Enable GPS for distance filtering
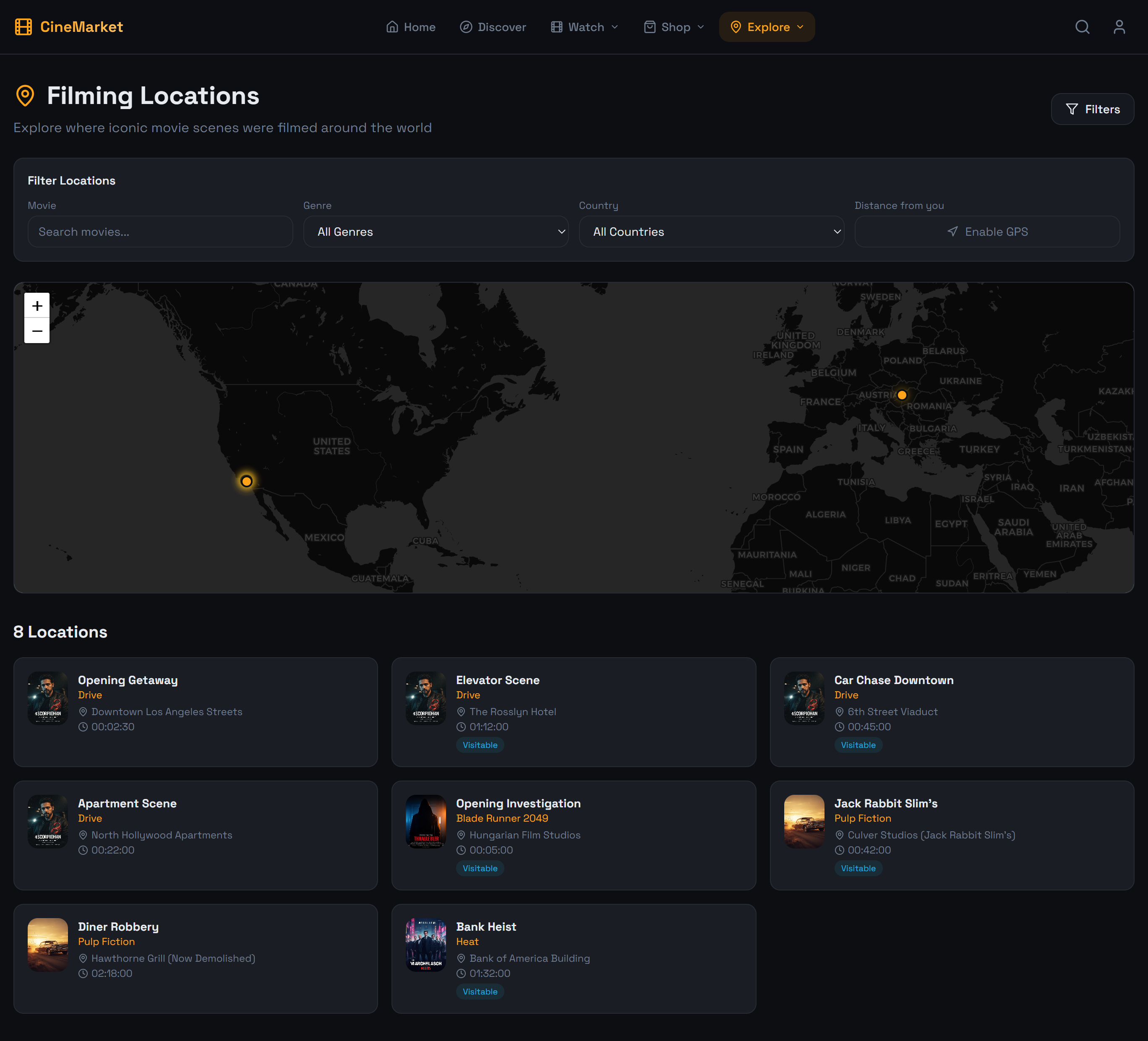 click(987, 232)
